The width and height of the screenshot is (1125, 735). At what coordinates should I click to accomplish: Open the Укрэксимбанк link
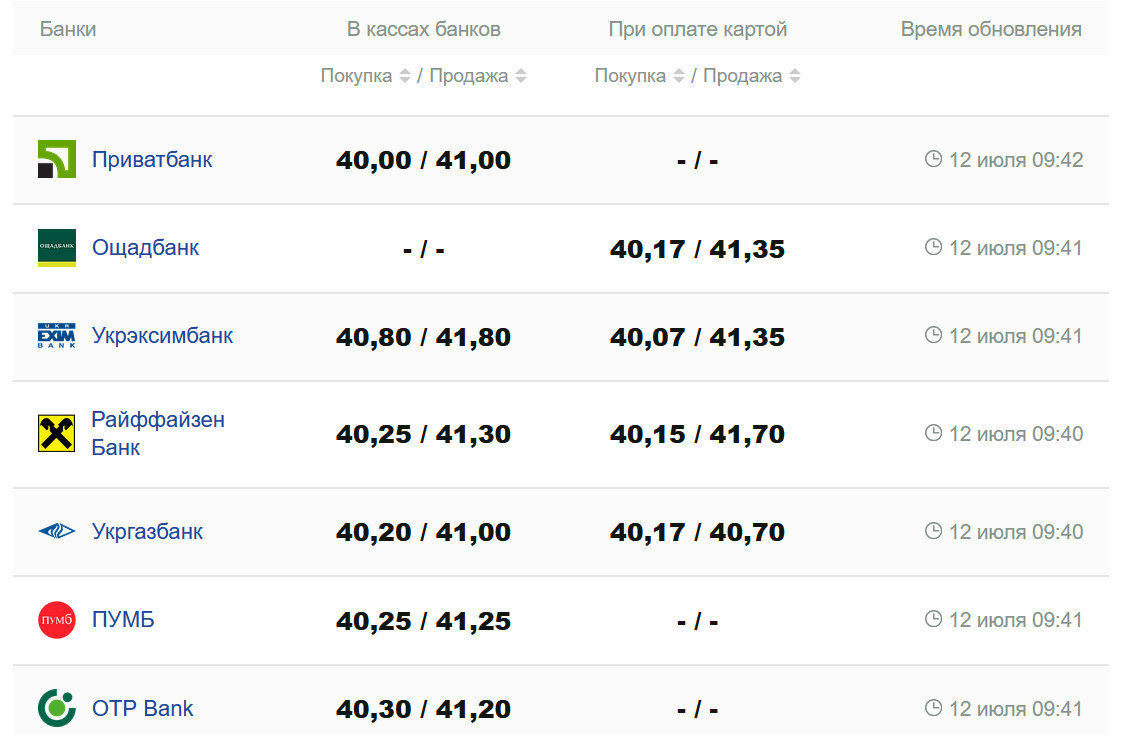(x=162, y=336)
